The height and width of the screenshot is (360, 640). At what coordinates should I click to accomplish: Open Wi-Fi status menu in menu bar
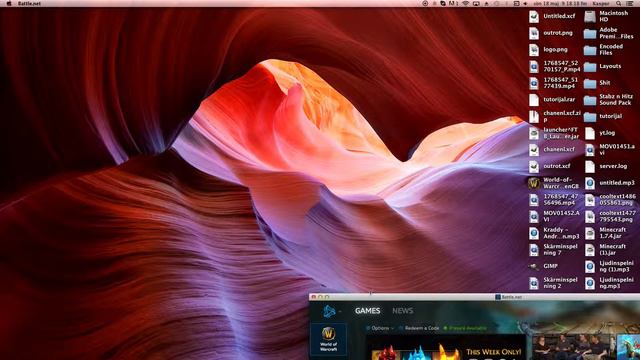pos(465,3)
